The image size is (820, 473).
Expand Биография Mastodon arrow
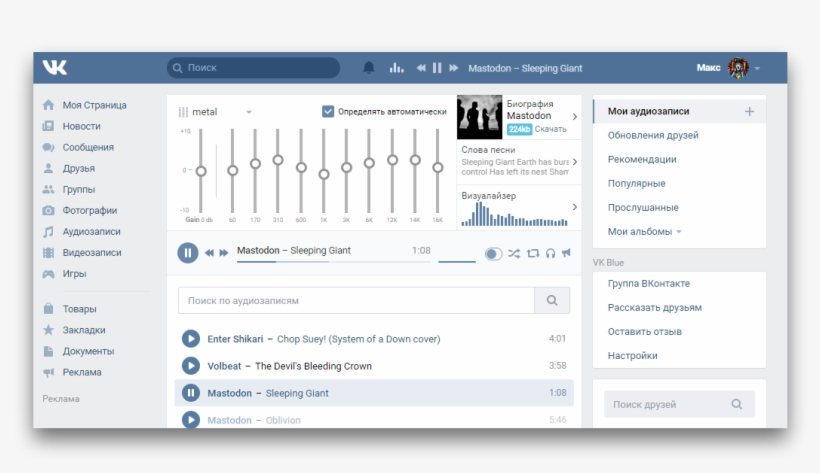pyautogui.click(x=575, y=117)
